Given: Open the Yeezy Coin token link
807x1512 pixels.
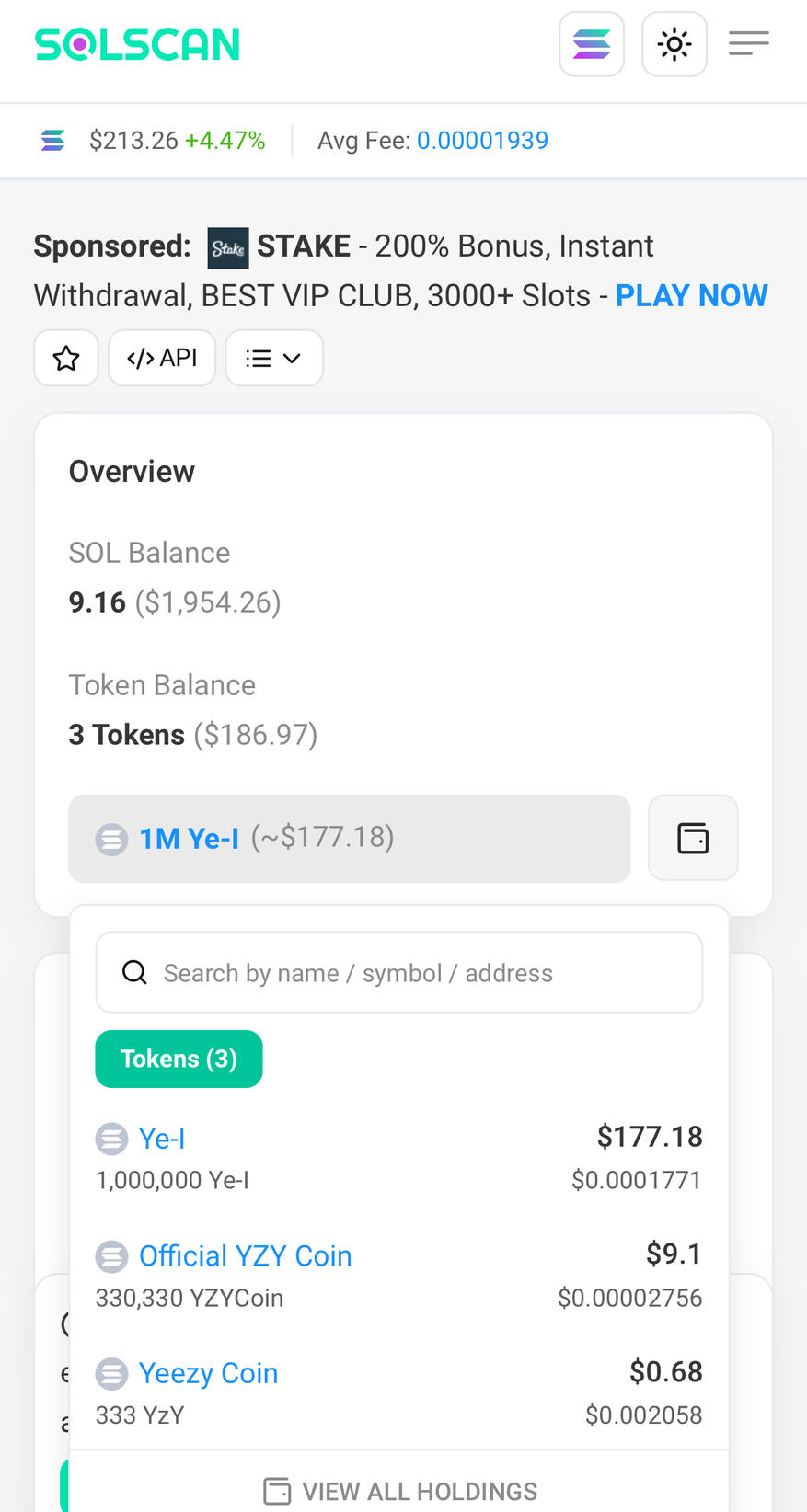Looking at the screenshot, I should (x=208, y=1373).
